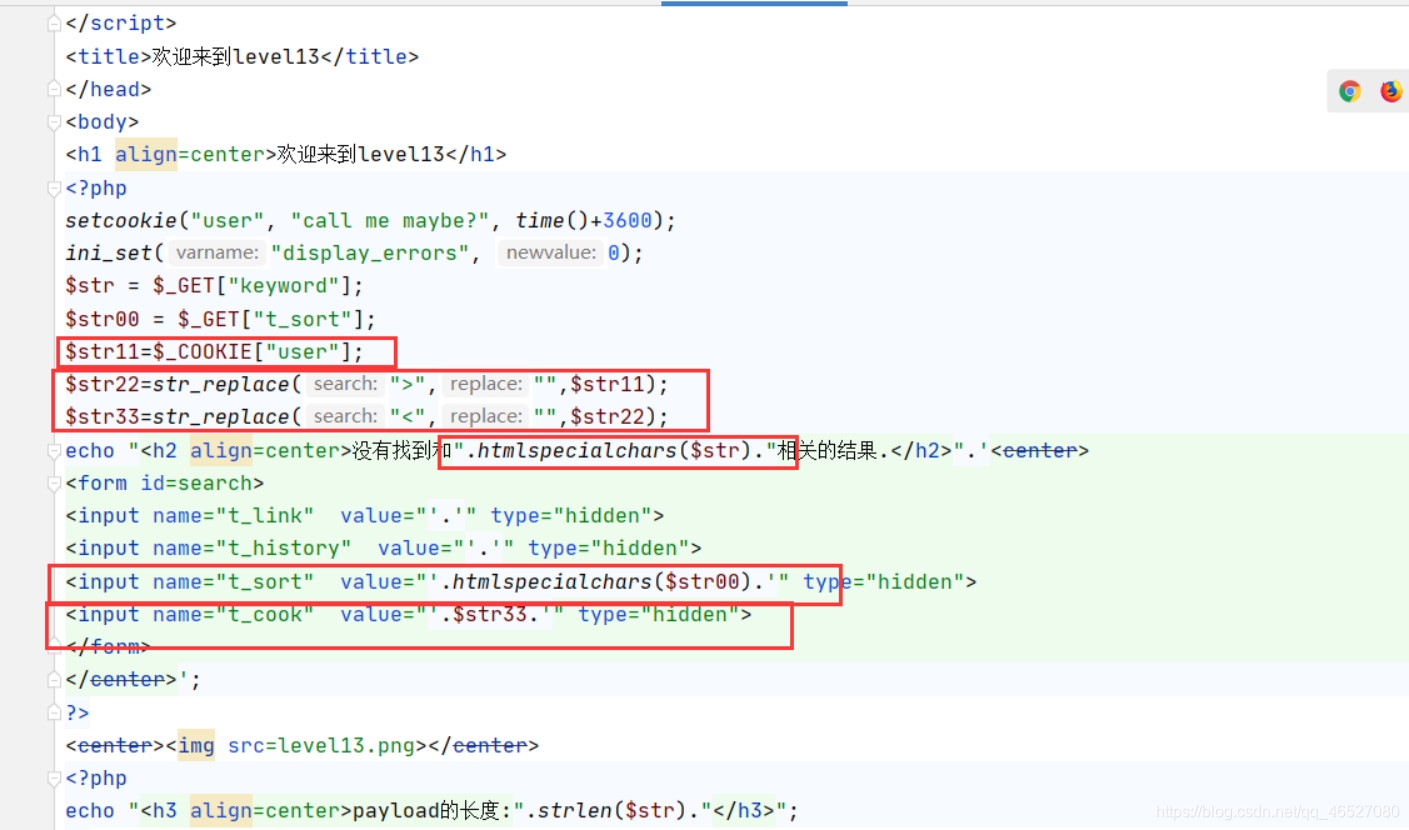Click the <title> line with level13
The width and height of the screenshot is (1409, 830).
(x=242, y=57)
